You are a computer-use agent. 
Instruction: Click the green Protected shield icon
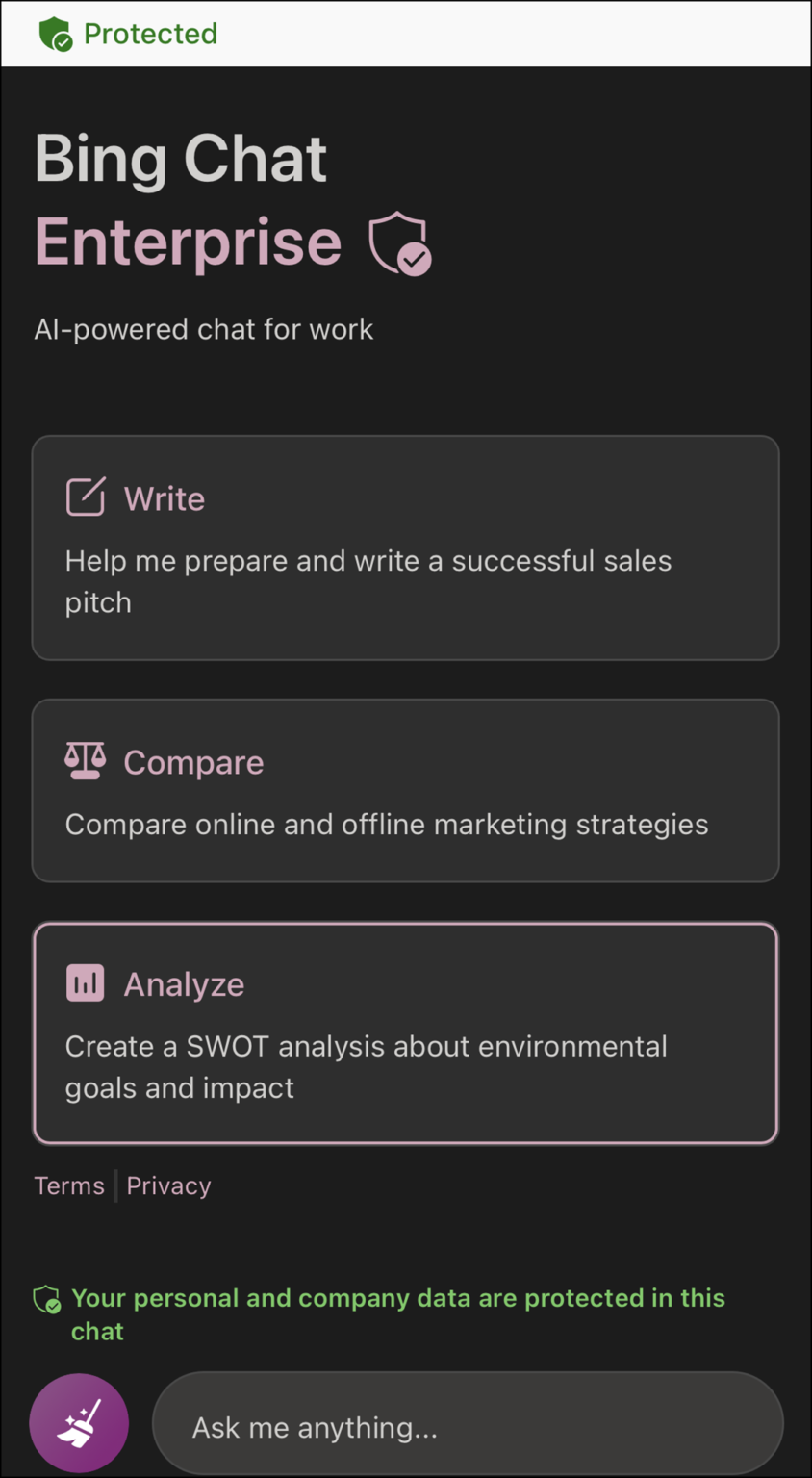point(56,34)
